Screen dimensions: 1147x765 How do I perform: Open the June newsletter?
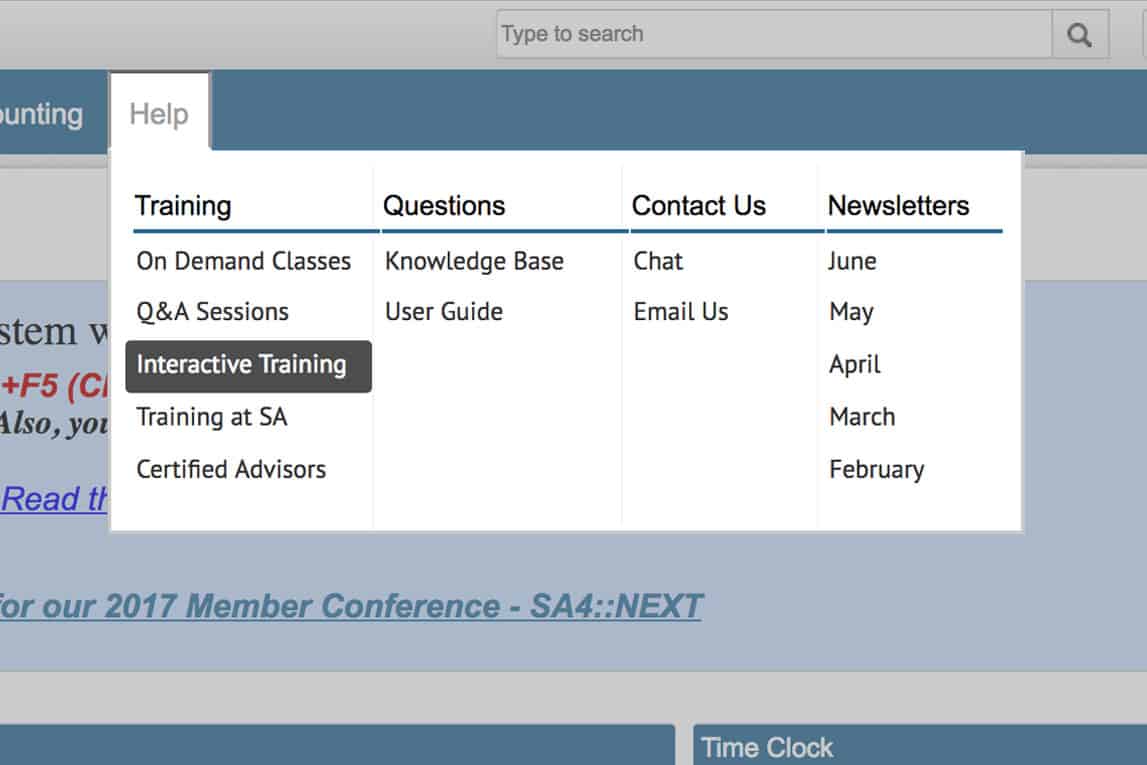click(852, 261)
